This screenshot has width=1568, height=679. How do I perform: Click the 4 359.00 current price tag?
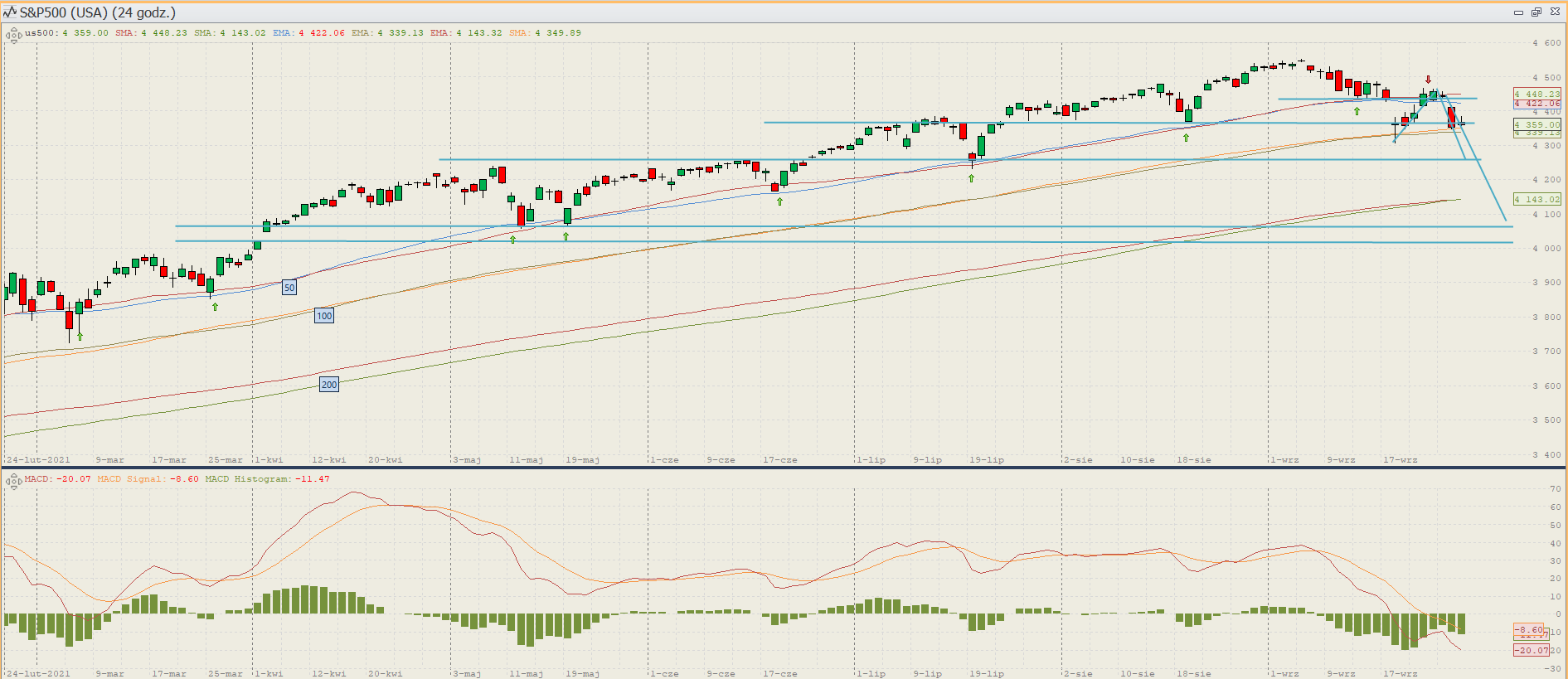click(1536, 124)
